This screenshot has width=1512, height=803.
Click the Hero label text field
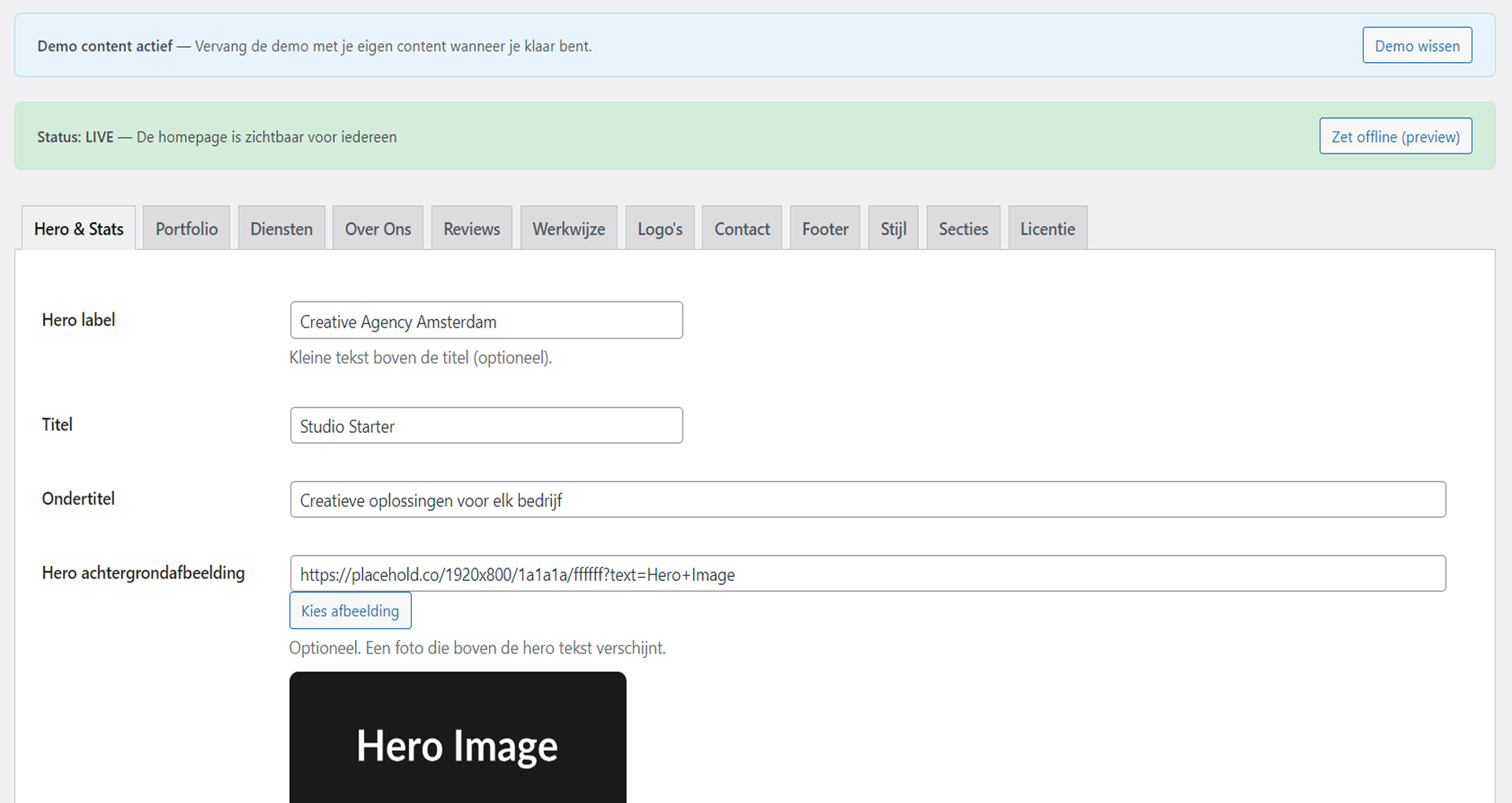(x=486, y=321)
